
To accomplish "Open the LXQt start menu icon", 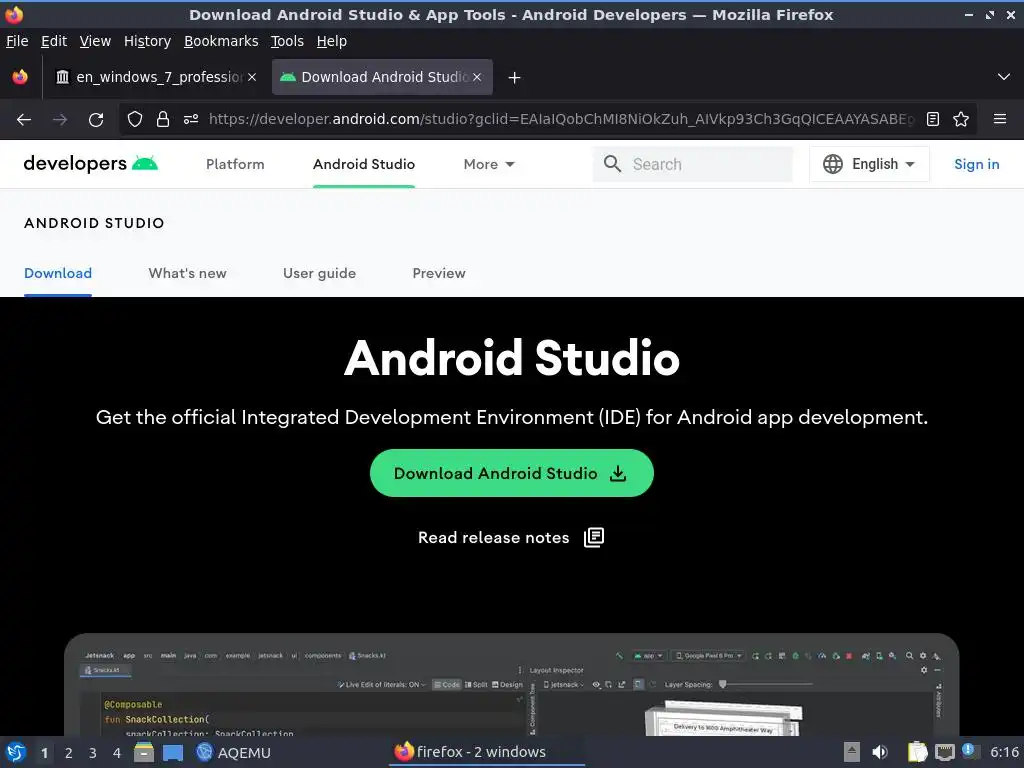I will [16, 752].
